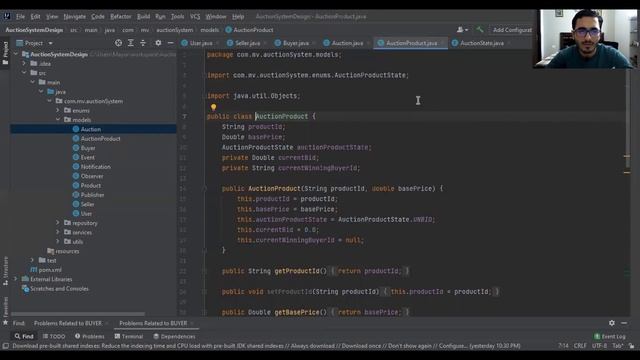Collapse the com.mv.auctionSystem package
The height and width of the screenshot is (360, 640).
click(x=50, y=101)
